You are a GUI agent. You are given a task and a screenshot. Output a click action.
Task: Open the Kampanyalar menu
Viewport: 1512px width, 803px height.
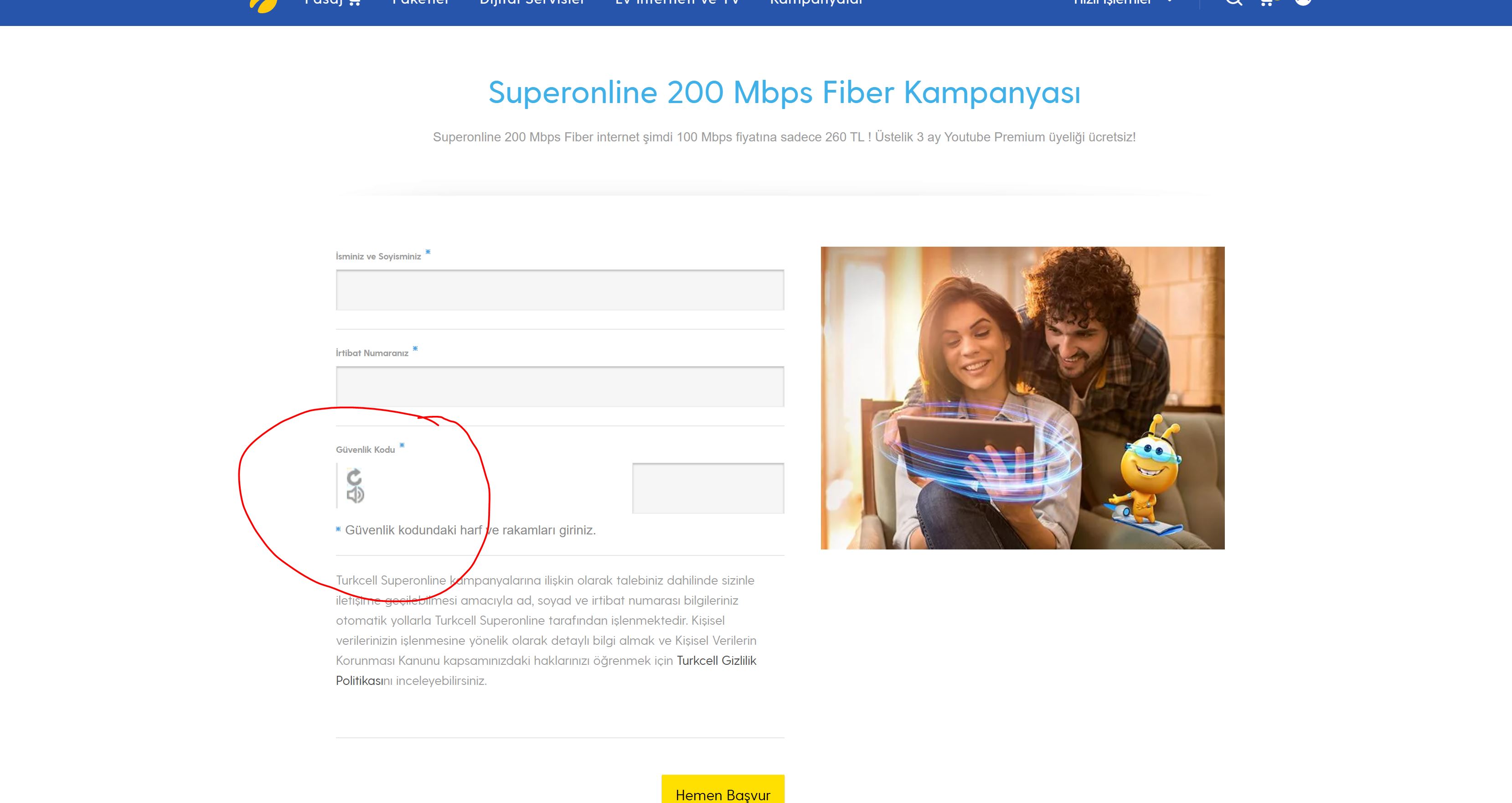tap(816, 2)
